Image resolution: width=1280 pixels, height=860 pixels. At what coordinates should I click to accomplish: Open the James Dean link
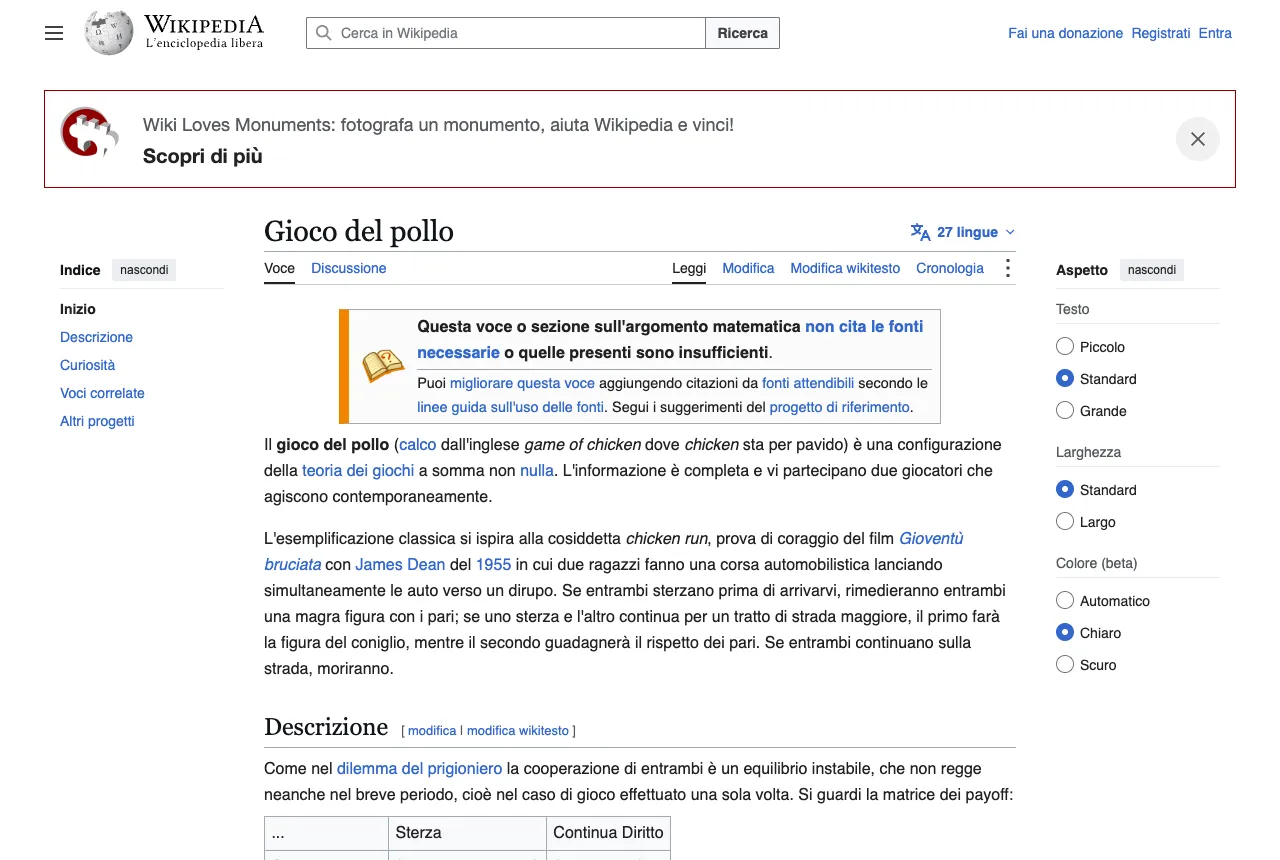[400, 564]
